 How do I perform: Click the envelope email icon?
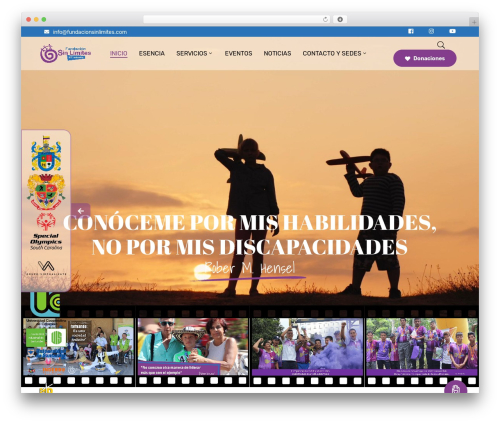click(46, 32)
